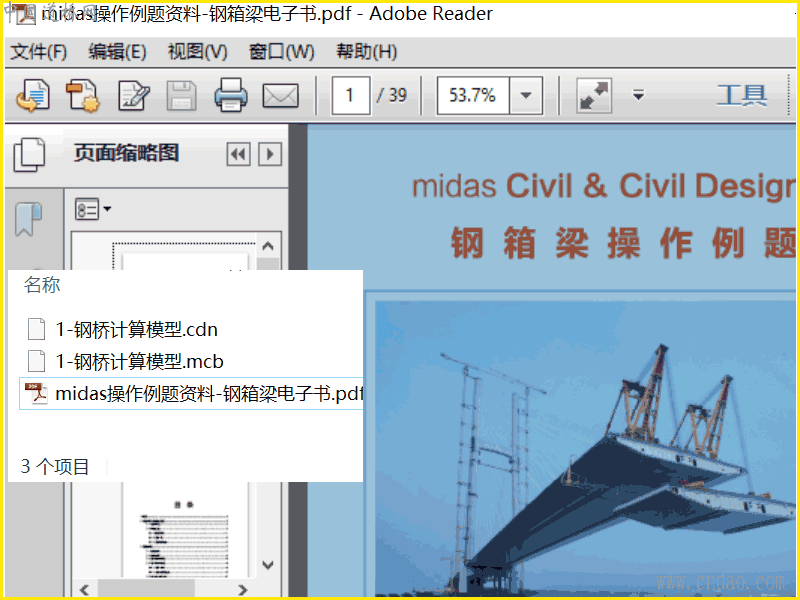Click the read mode expand arrows icon

point(594,95)
